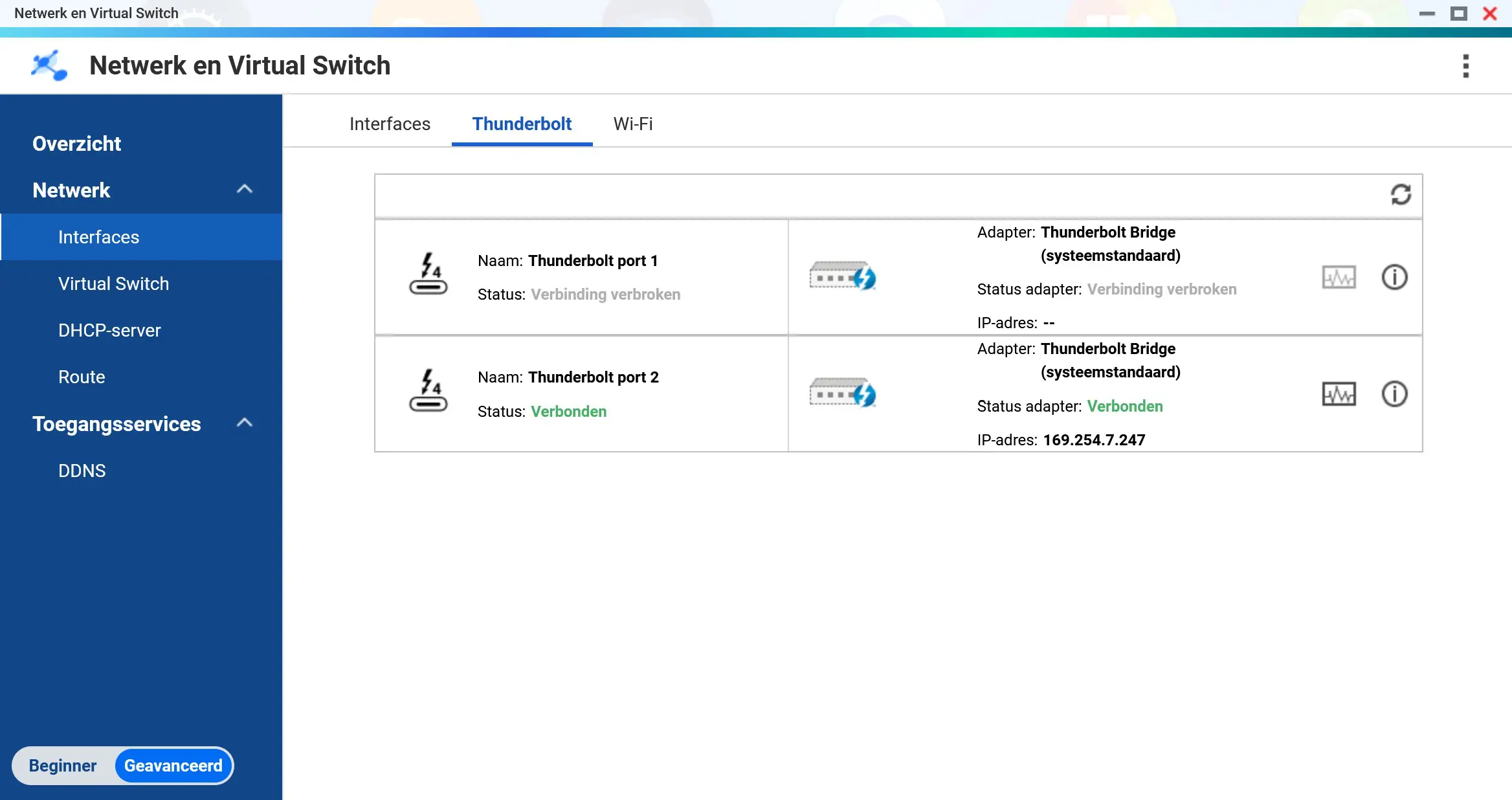Viewport: 1512px width, 800px height.
Task: Show info for Thunderbolt port 2 adapter
Action: tap(1394, 394)
